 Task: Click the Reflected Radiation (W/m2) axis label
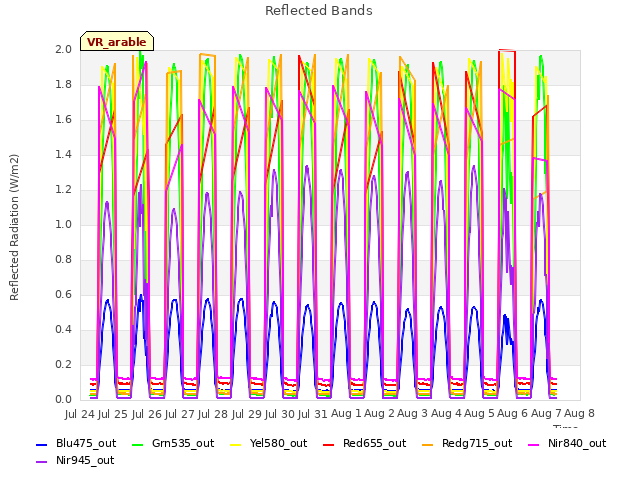14,227
